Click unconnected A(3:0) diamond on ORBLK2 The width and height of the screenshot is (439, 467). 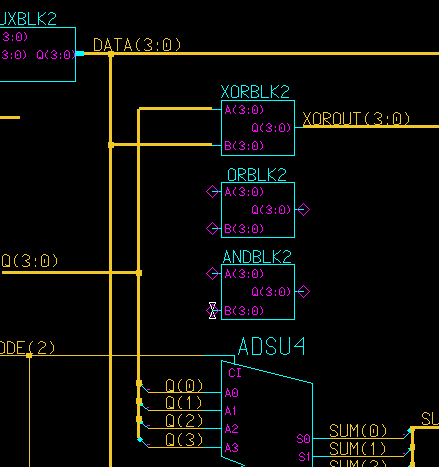tap(212, 192)
